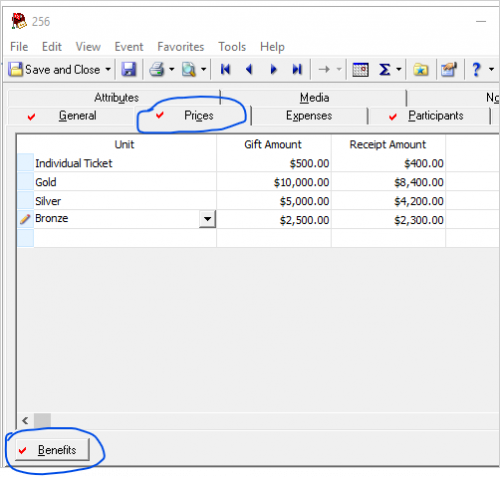The image size is (500, 477).
Task: Click the Receipt Amount column header
Action: click(388, 144)
